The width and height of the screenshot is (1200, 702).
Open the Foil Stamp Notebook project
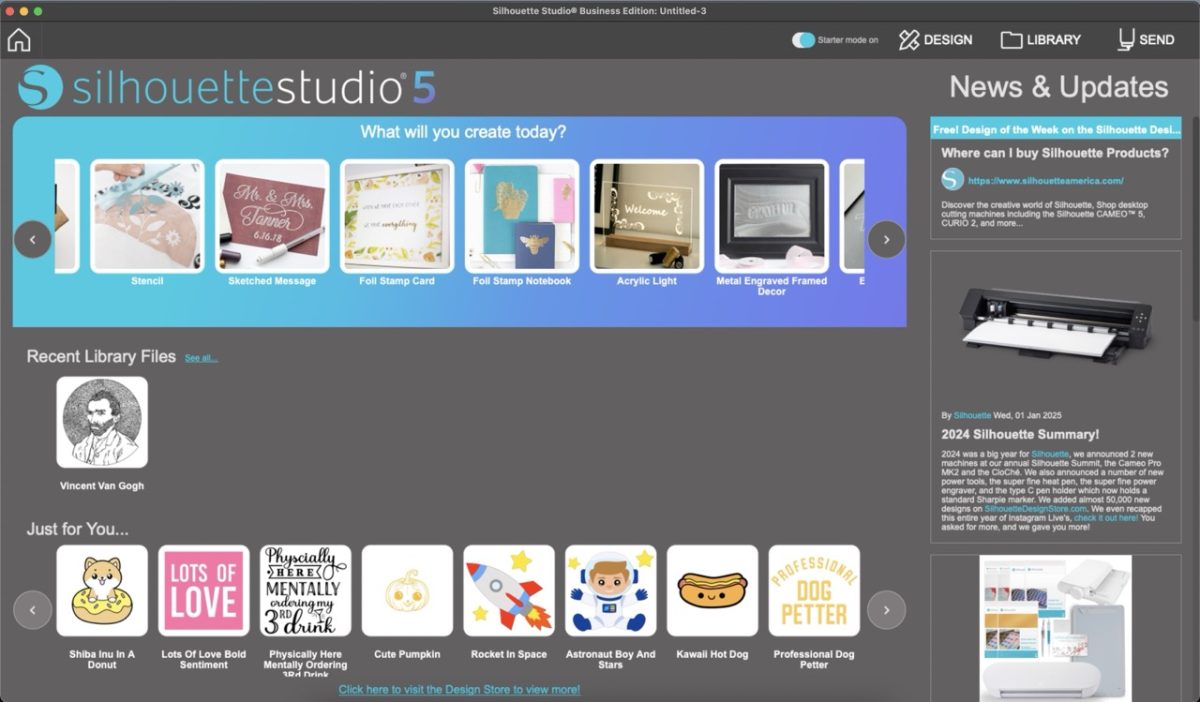522,216
